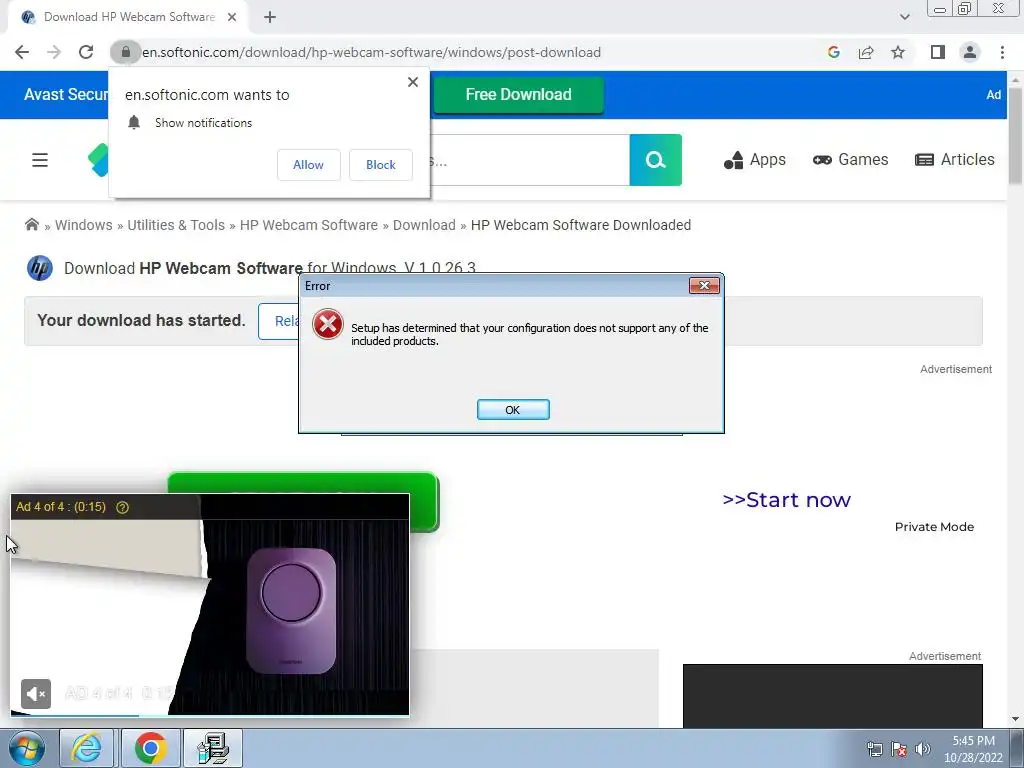Click the address bar URL

coord(372,52)
